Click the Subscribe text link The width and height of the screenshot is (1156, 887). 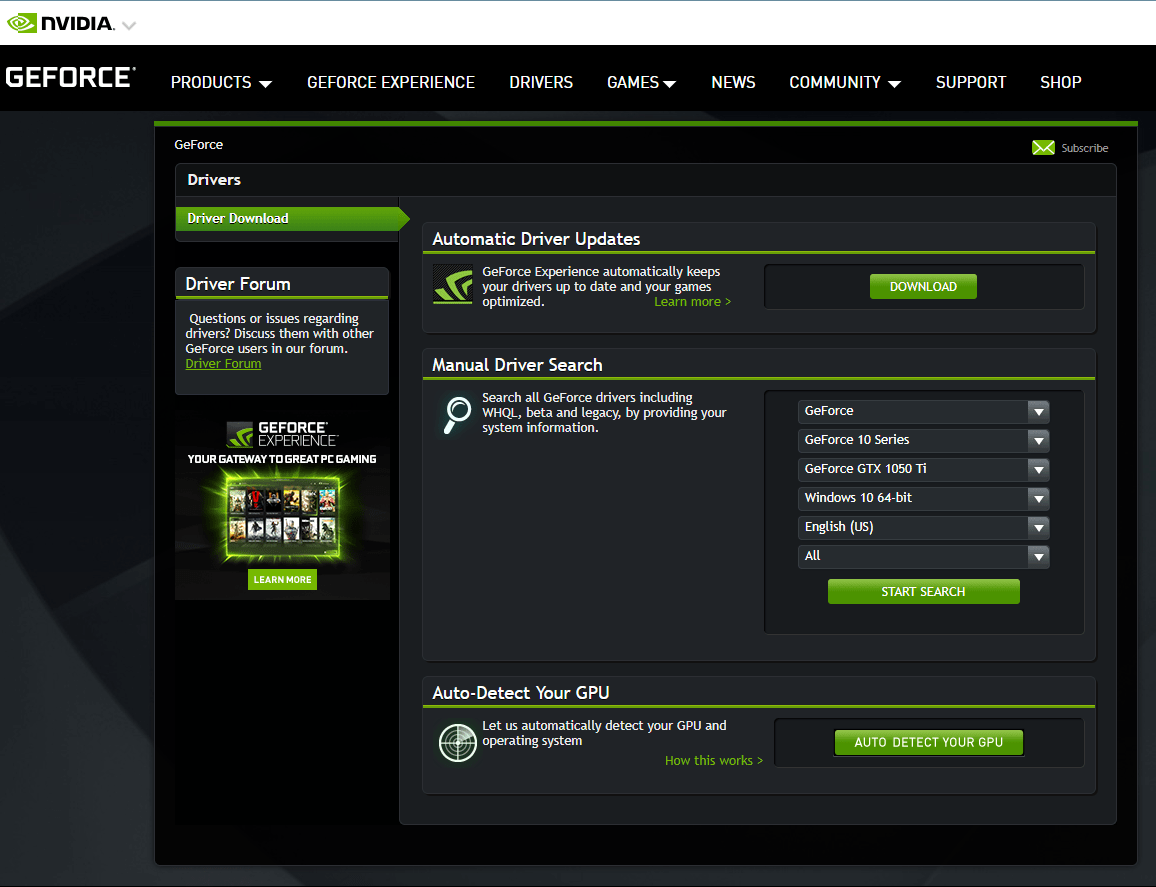[x=1084, y=148]
